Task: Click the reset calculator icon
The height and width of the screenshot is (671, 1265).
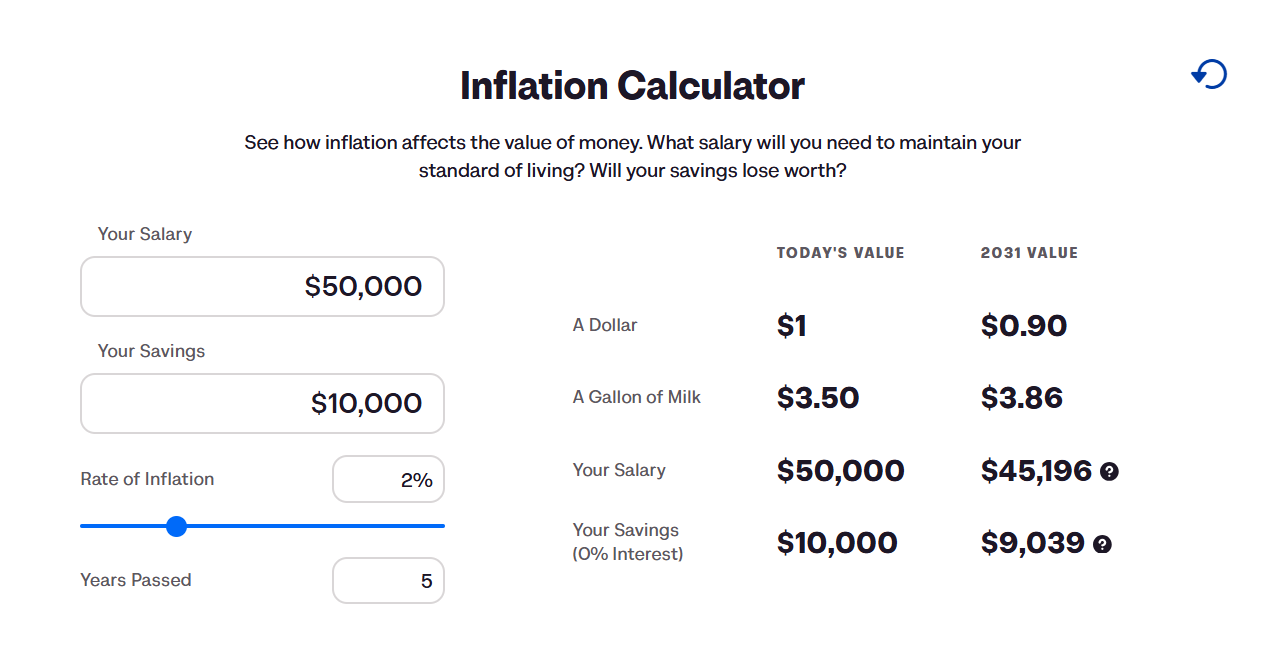Action: (x=1209, y=74)
